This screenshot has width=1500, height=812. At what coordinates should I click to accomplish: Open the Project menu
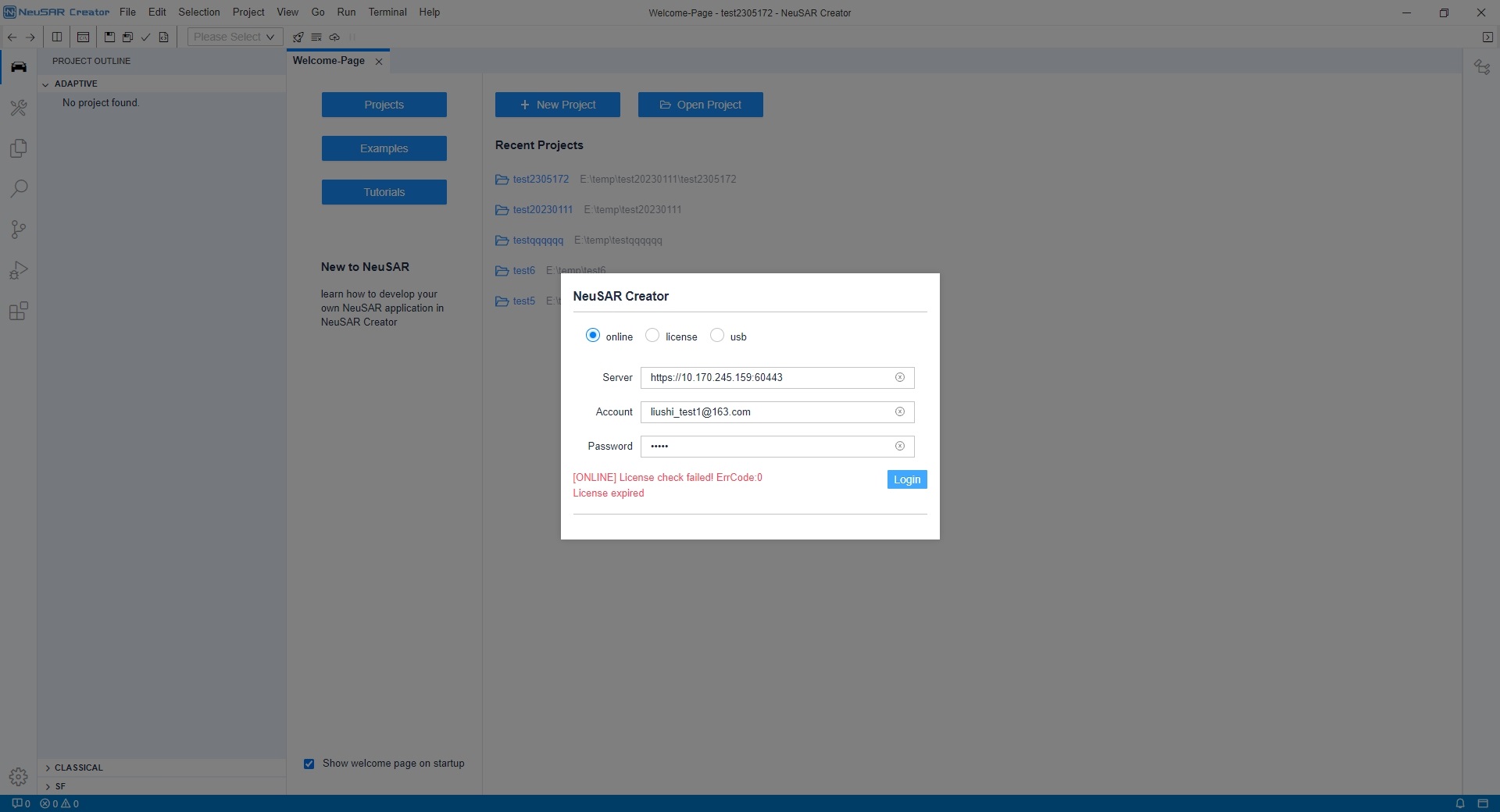coord(248,12)
